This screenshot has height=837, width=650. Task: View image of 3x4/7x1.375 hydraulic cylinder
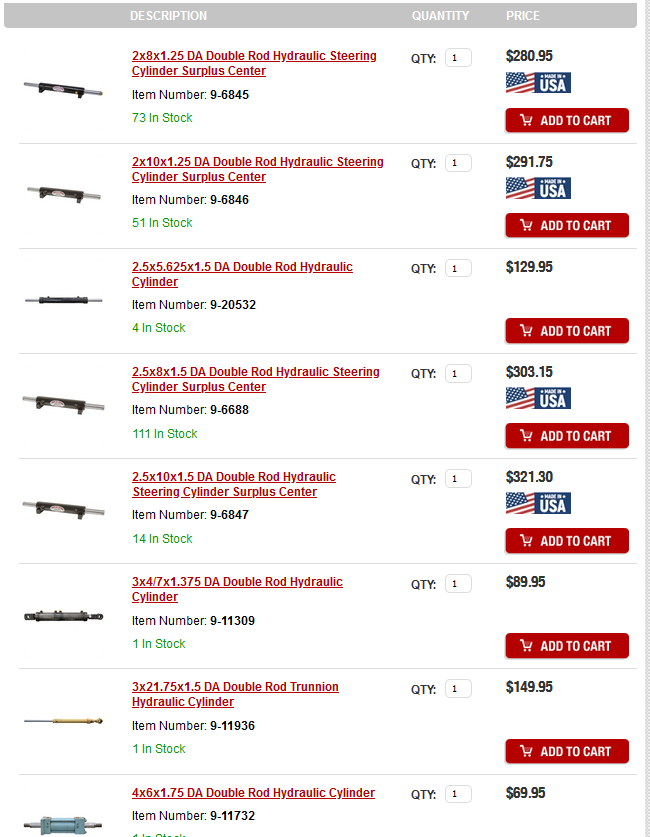(63, 615)
